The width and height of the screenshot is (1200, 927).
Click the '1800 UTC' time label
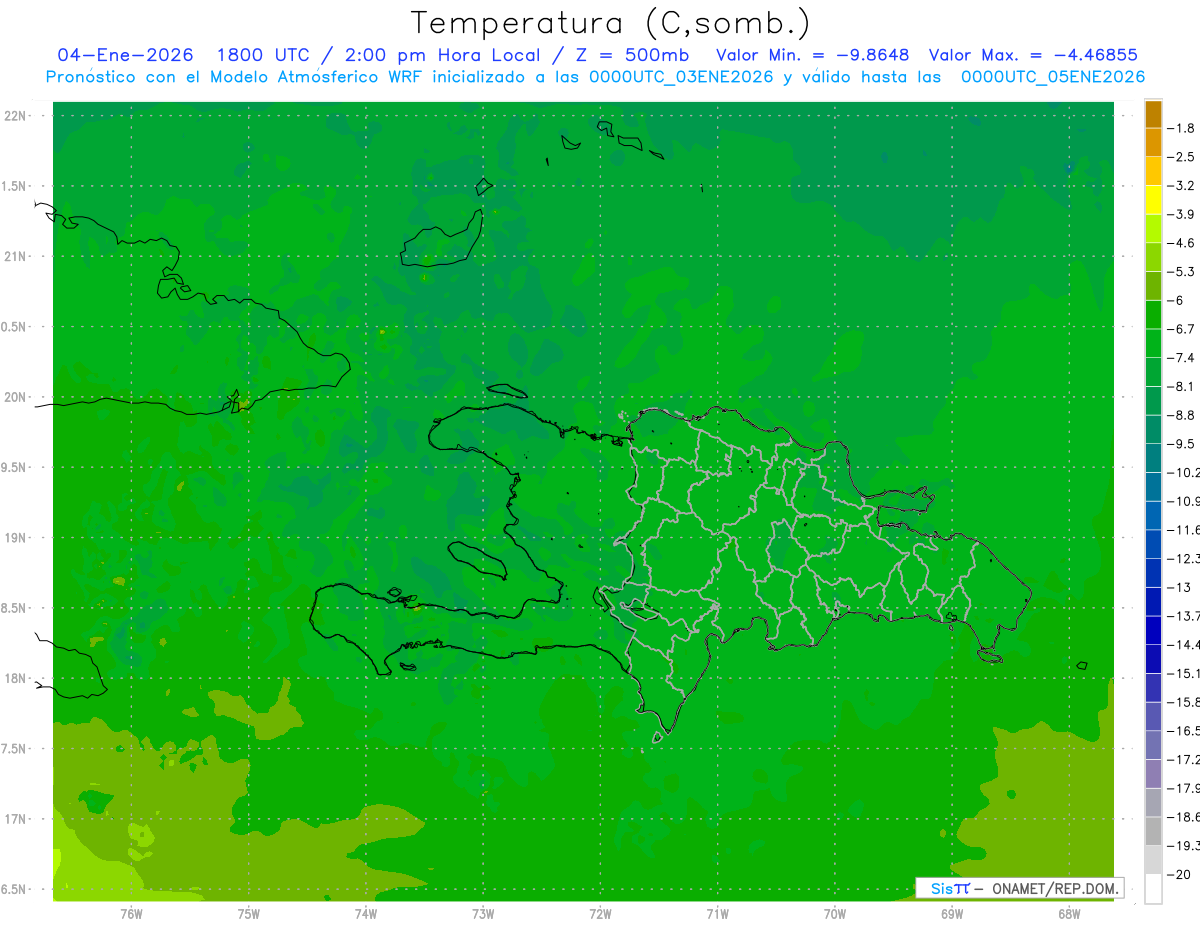(263, 55)
